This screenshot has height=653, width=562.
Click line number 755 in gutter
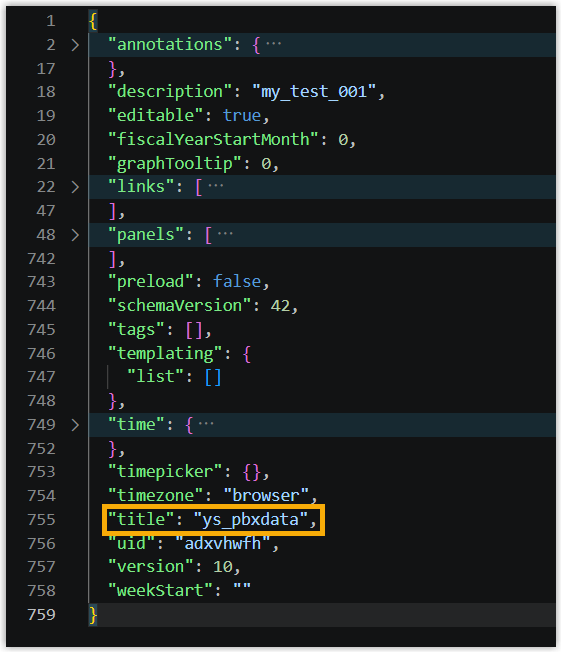[41, 520]
